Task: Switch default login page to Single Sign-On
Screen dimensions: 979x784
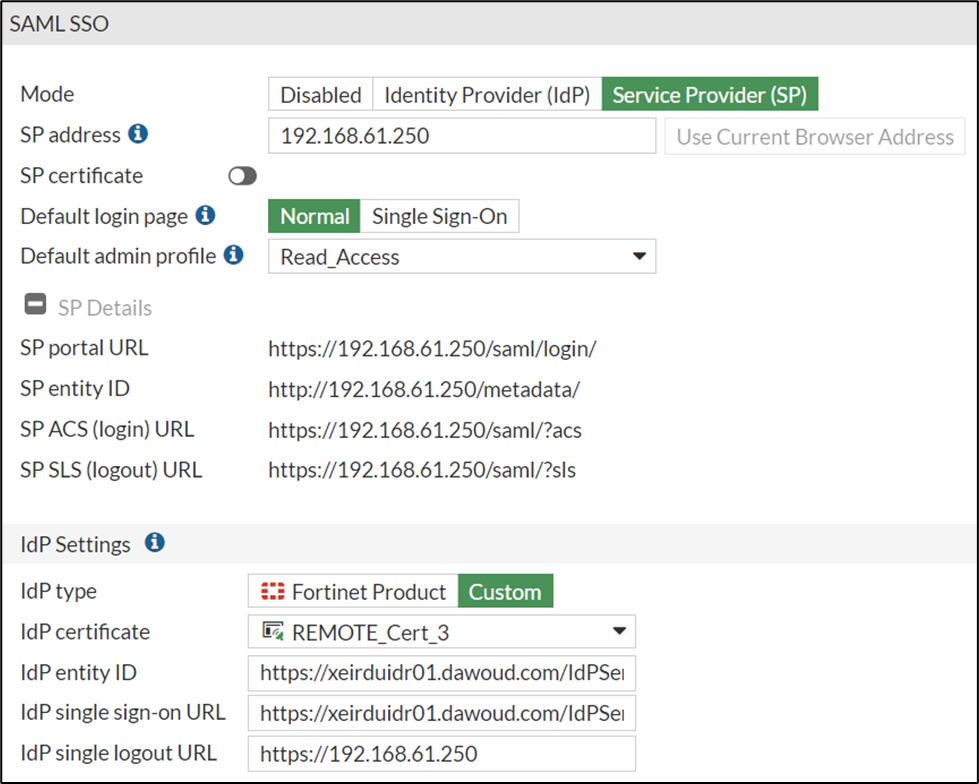Action: pyautogui.click(x=439, y=216)
